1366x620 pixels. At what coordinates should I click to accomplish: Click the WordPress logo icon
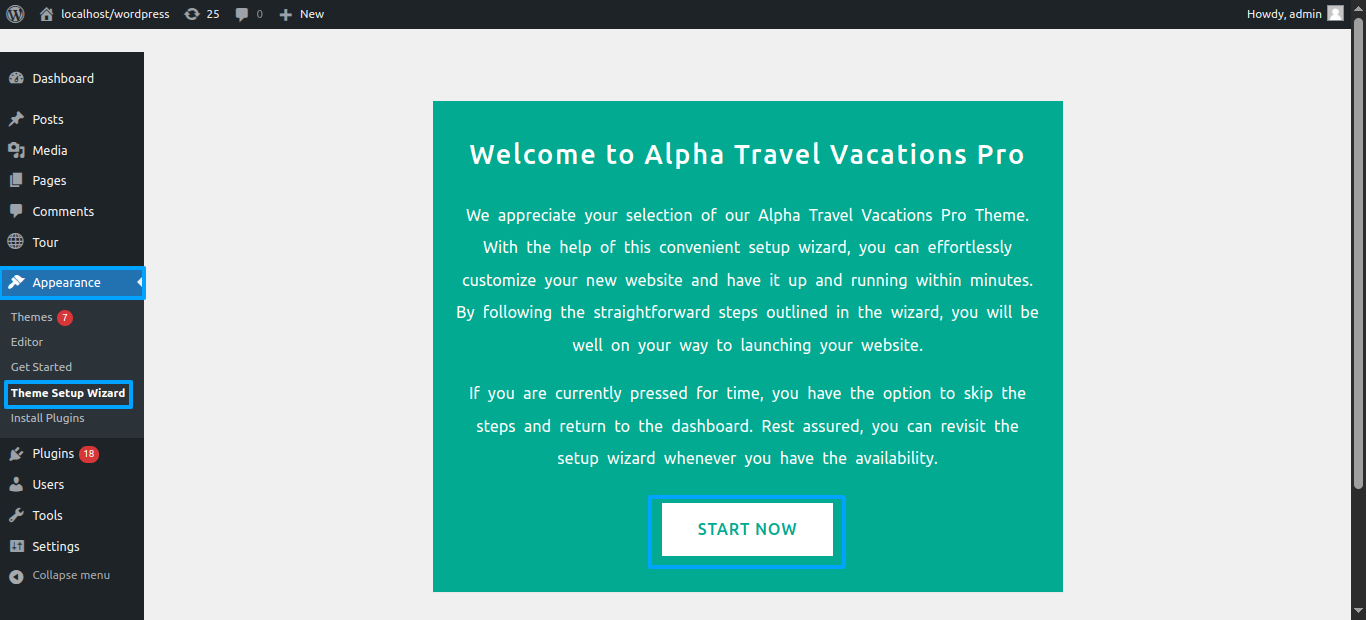tap(15, 14)
